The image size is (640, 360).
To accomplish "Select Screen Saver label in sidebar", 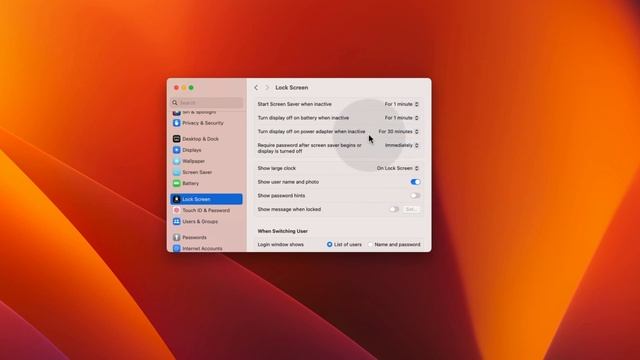I will (197, 172).
